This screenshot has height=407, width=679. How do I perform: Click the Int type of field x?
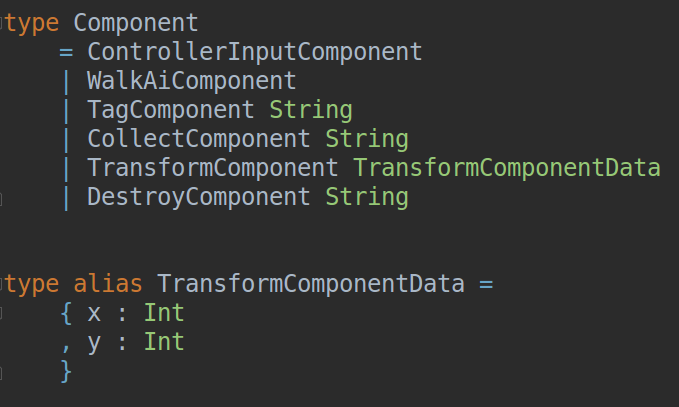[x=164, y=313]
